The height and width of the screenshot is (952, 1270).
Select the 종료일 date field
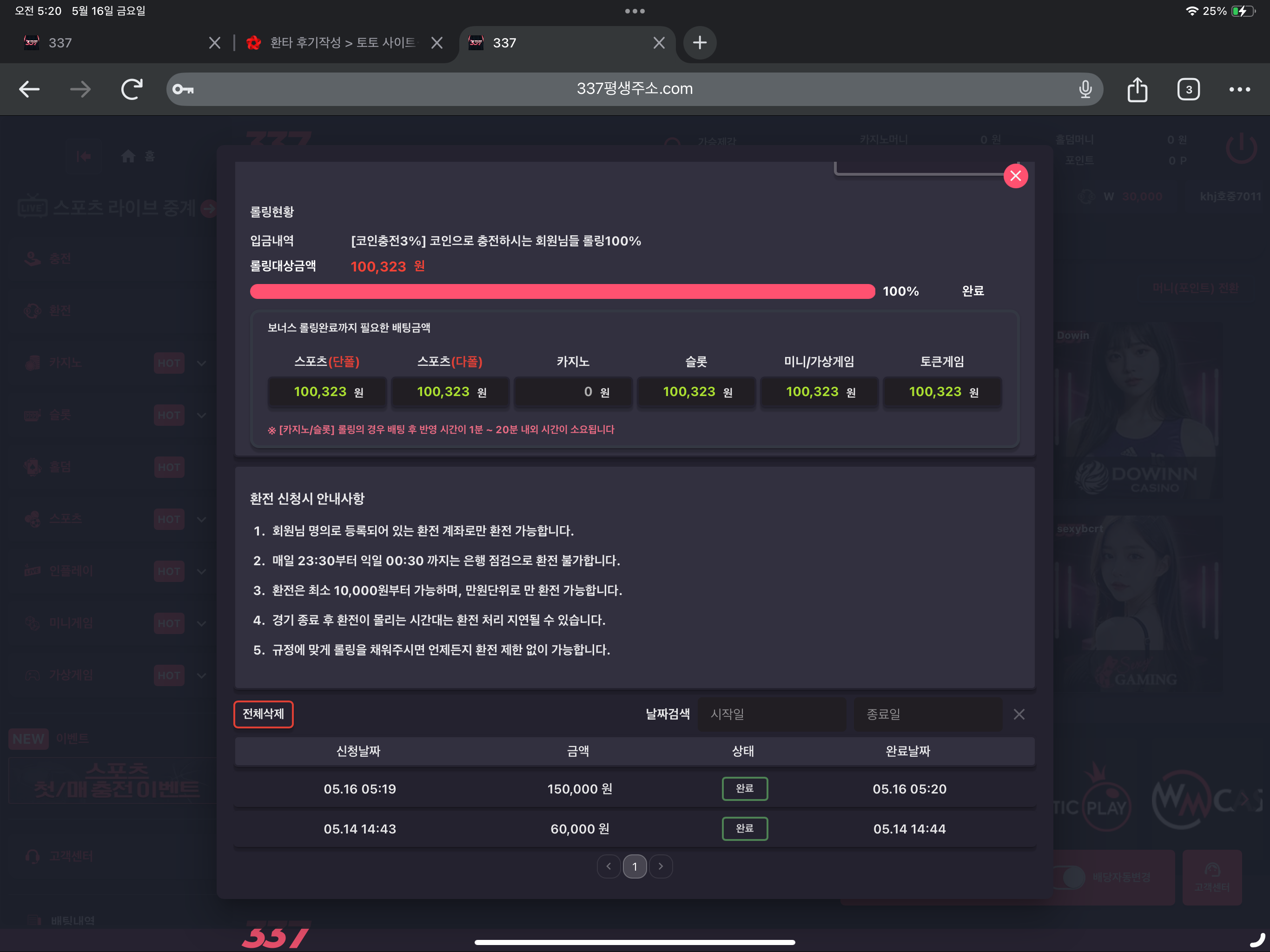[x=927, y=714]
